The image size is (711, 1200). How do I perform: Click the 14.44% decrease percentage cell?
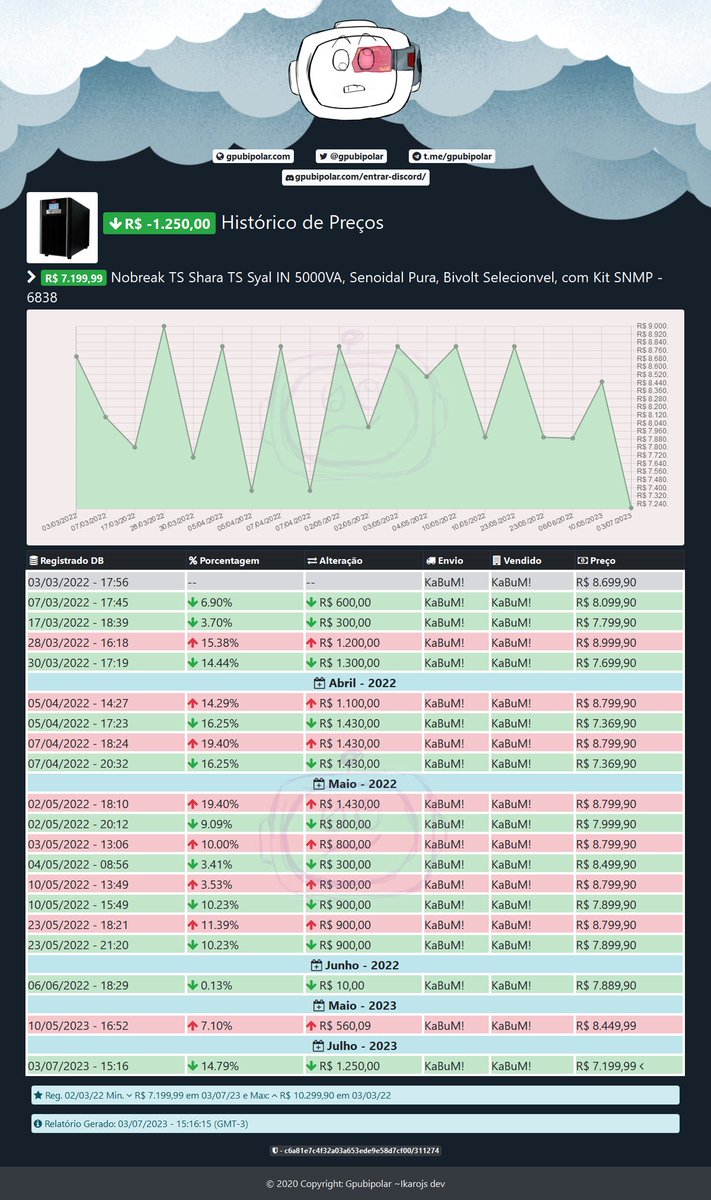tap(244, 662)
